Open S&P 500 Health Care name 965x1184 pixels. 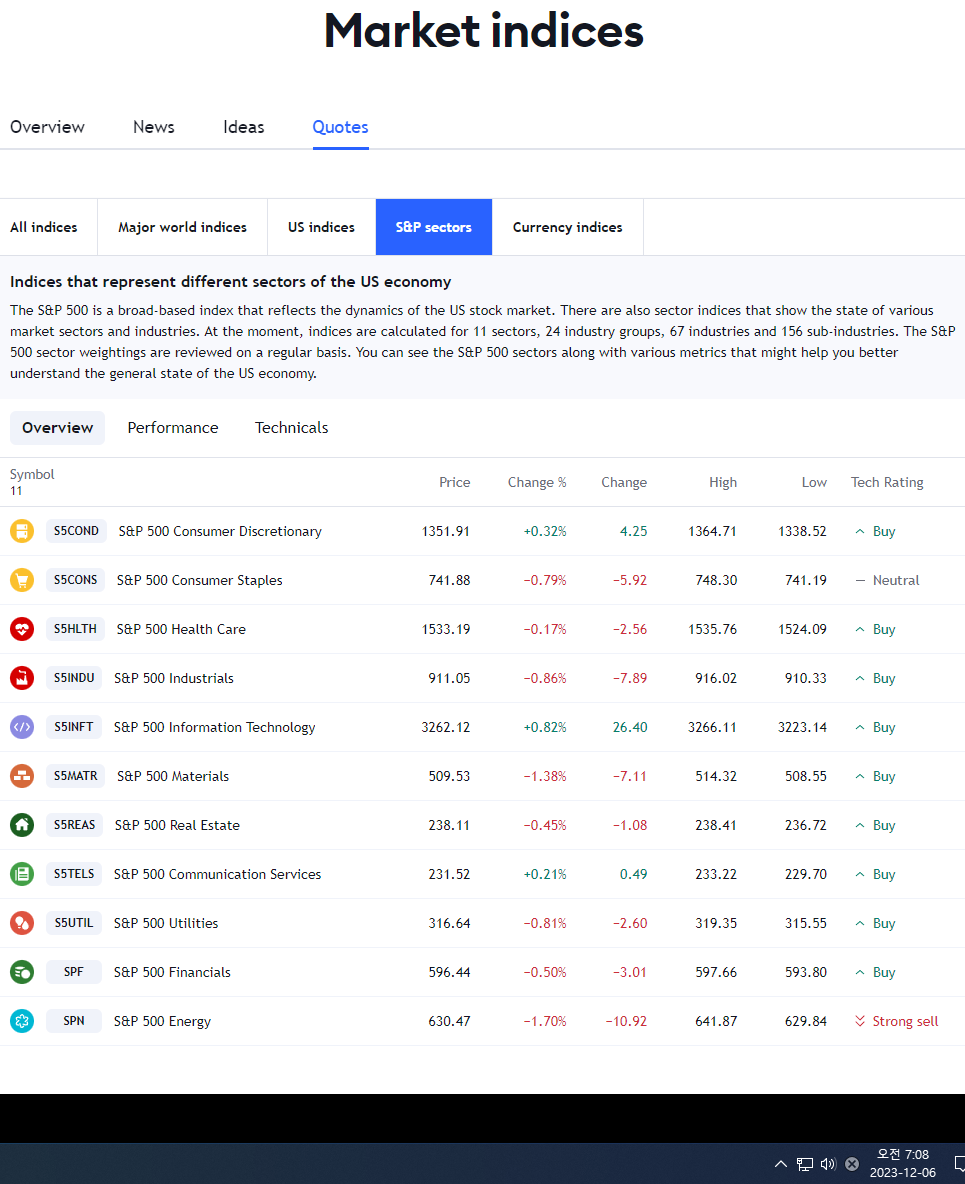[181, 629]
